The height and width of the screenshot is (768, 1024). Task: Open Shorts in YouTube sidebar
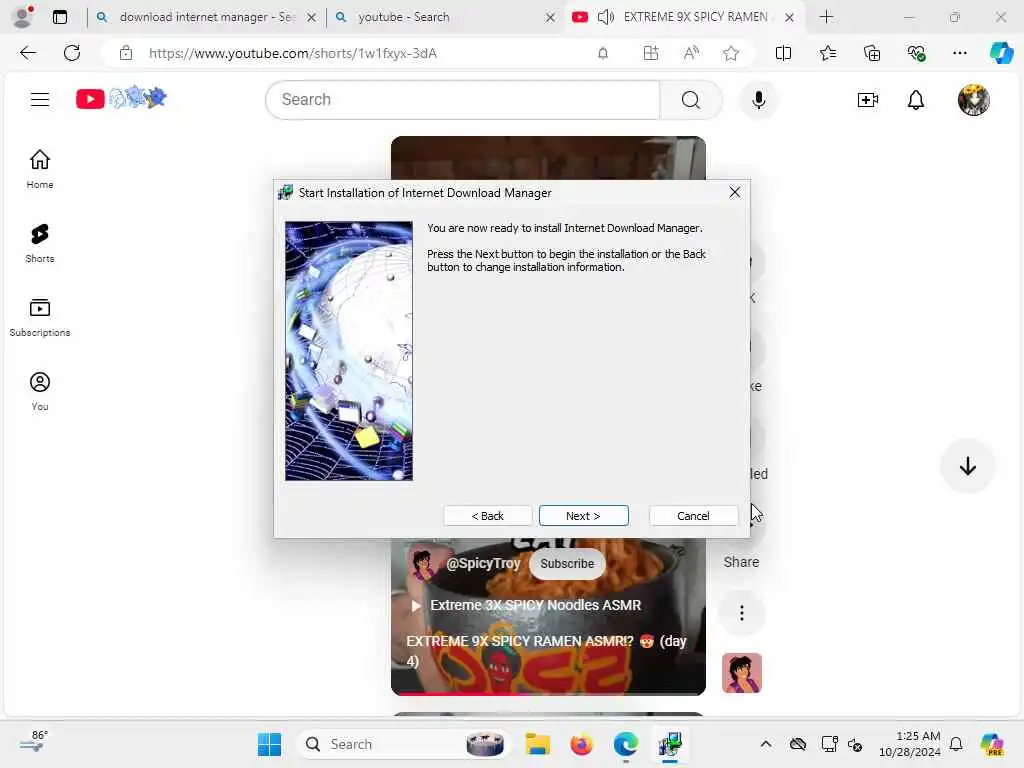pos(40,243)
